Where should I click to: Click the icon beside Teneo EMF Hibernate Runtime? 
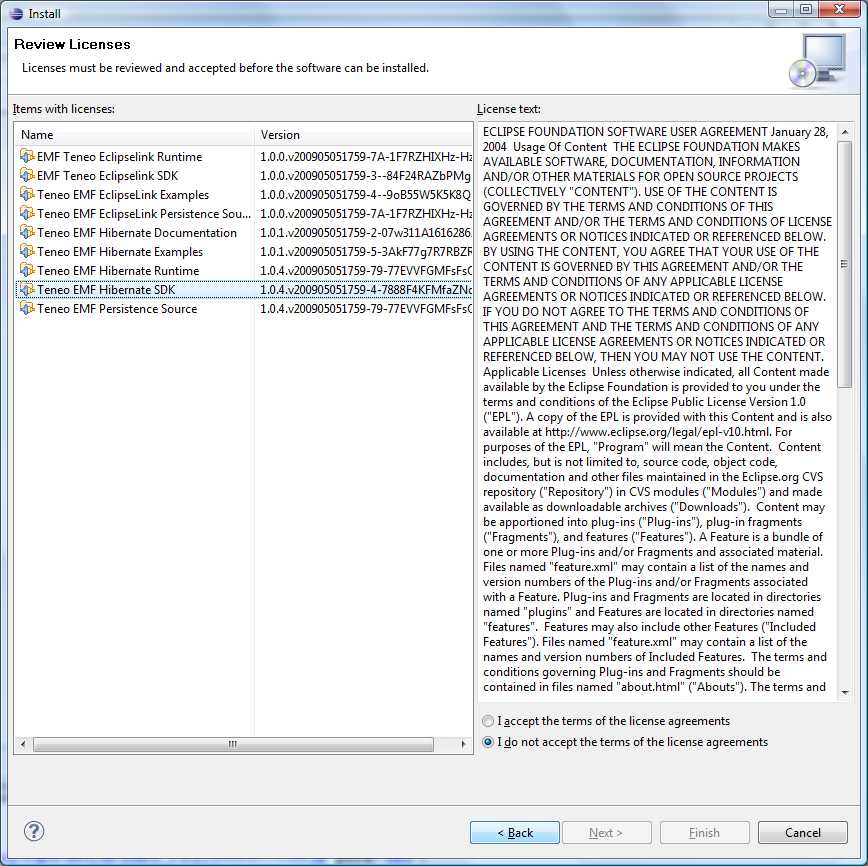27,270
